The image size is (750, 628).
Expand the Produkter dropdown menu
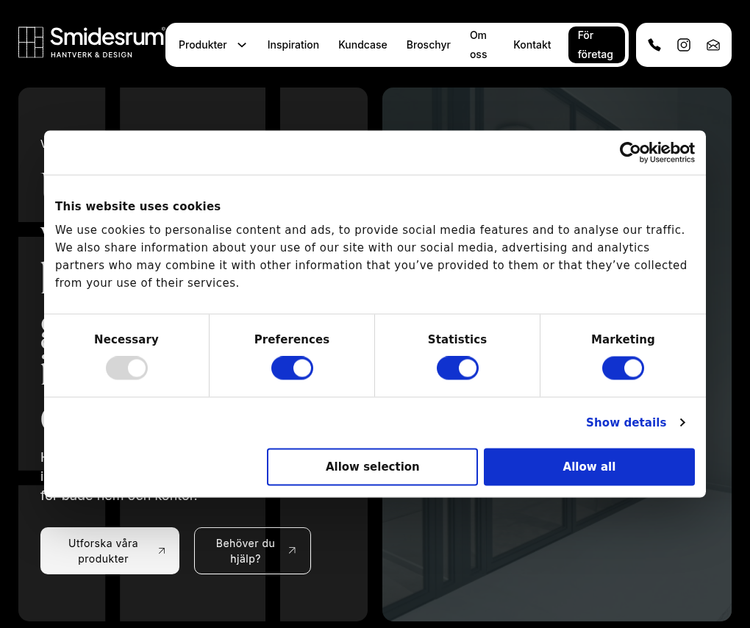point(212,45)
